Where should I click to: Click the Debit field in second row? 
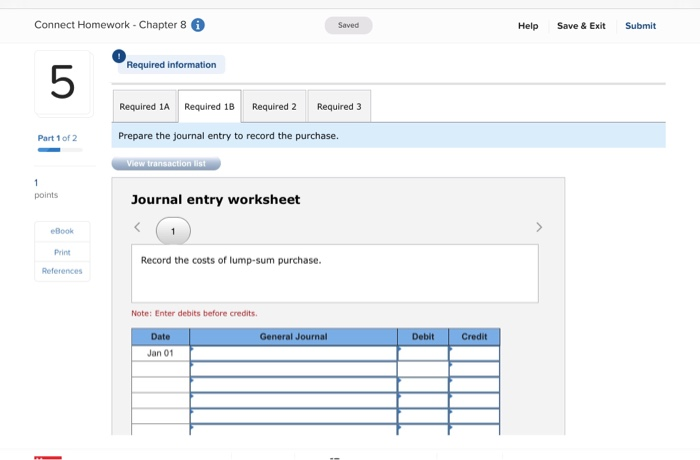(423, 369)
